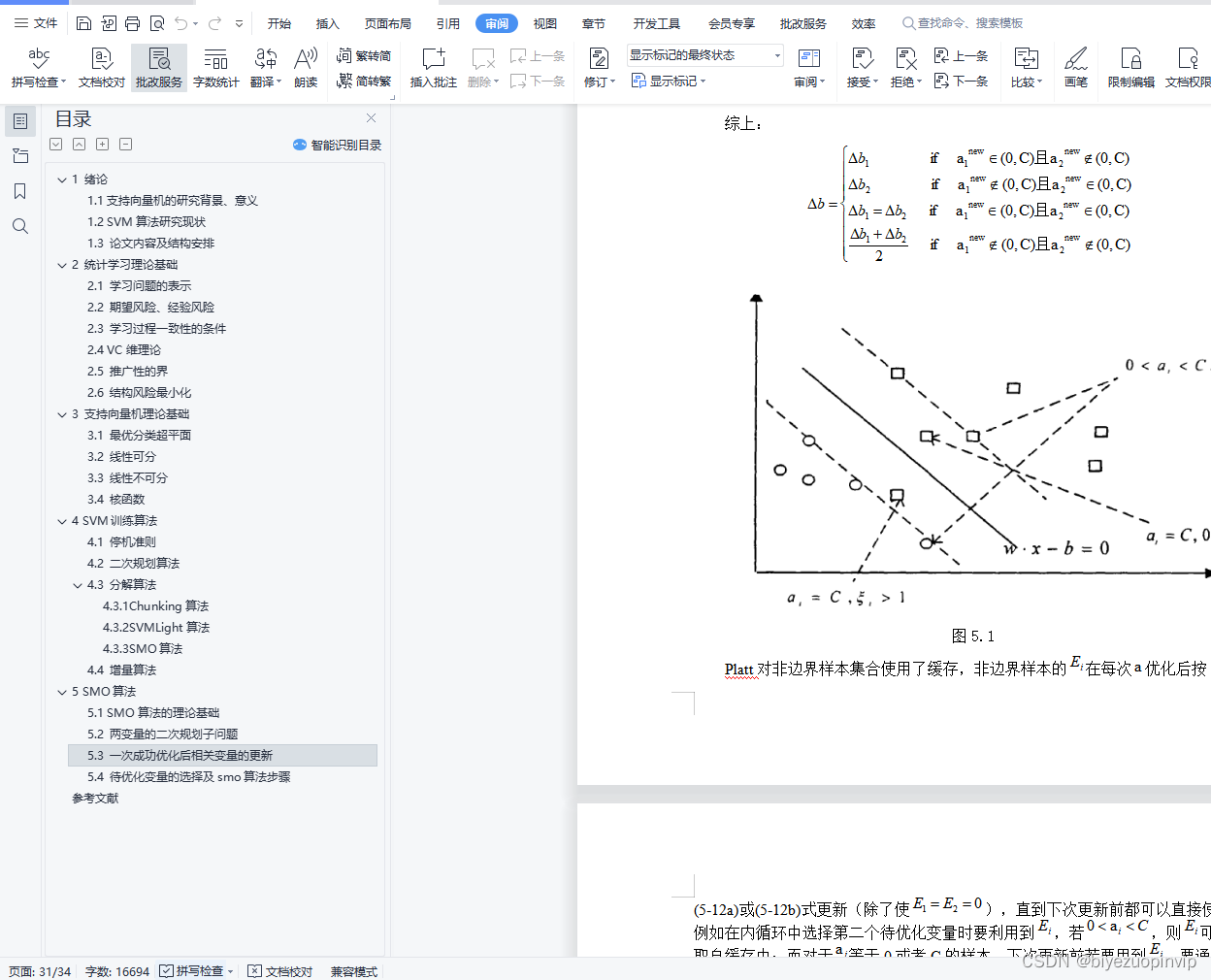Convert text with 简转繁
This screenshot has height=980, width=1211.
click(x=364, y=81)
